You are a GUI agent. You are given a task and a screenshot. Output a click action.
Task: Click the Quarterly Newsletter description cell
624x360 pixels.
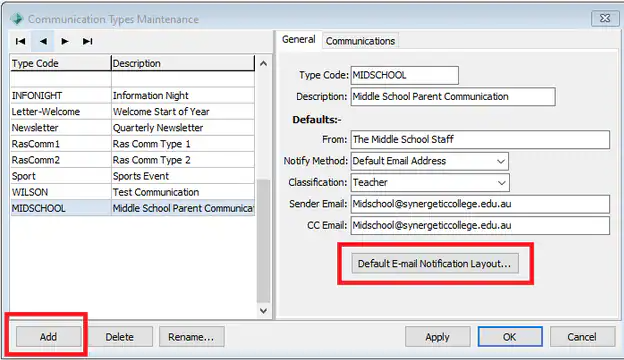(x=183, y=128)
